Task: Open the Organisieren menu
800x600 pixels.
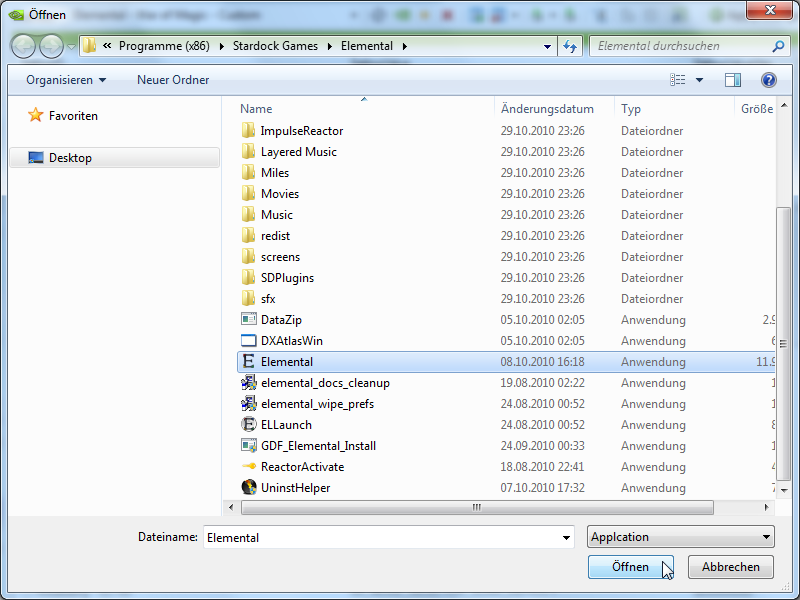Action: [66, 80]
